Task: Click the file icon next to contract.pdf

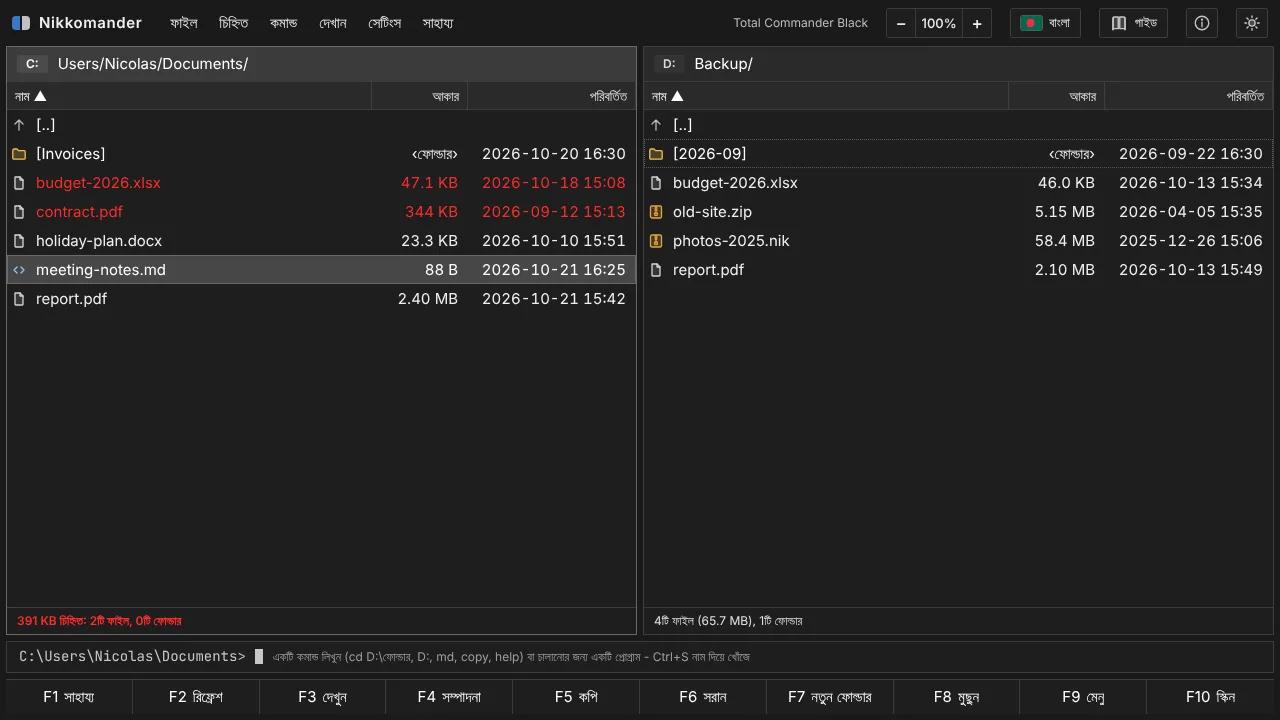Action: 19,212
